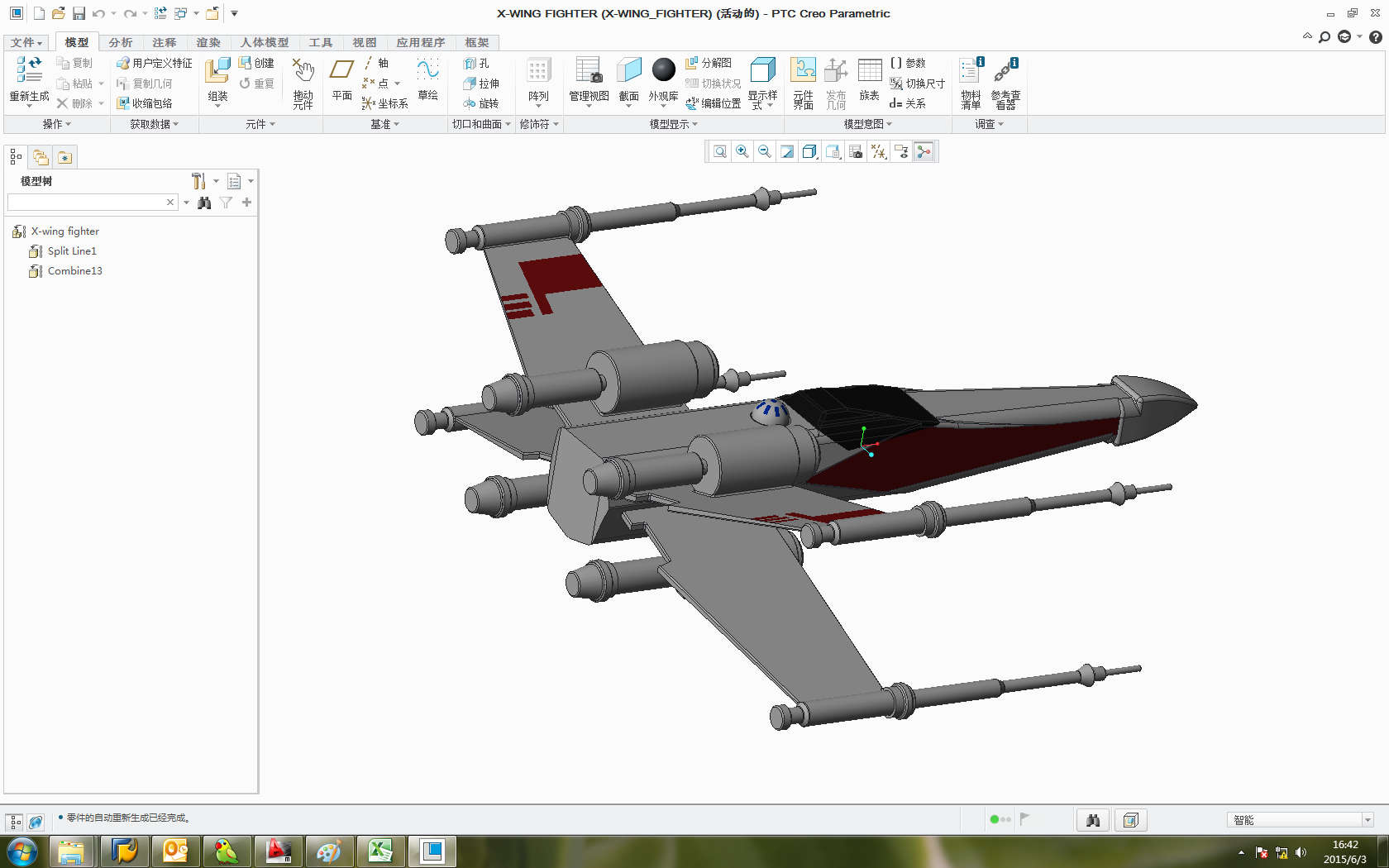
Task: Switch to the 分析 ribbon tab
Action: [120, 42]
